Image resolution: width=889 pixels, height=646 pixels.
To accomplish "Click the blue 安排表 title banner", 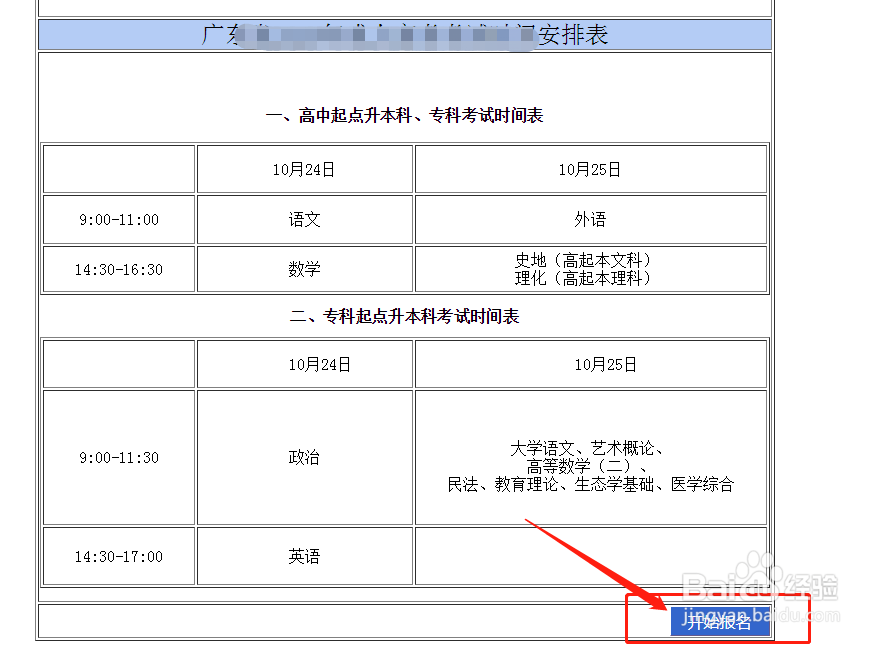I will point(405,35).
